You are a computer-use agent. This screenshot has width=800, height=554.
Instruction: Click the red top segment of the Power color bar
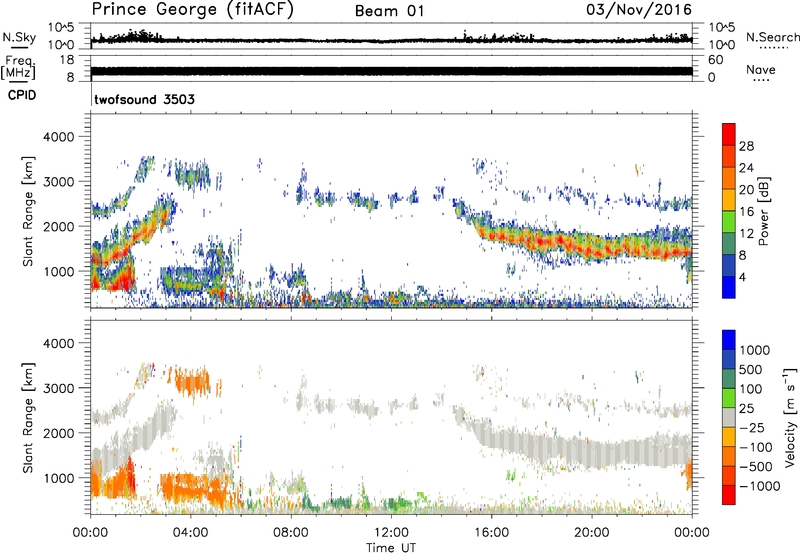click(x=729, y=134)
